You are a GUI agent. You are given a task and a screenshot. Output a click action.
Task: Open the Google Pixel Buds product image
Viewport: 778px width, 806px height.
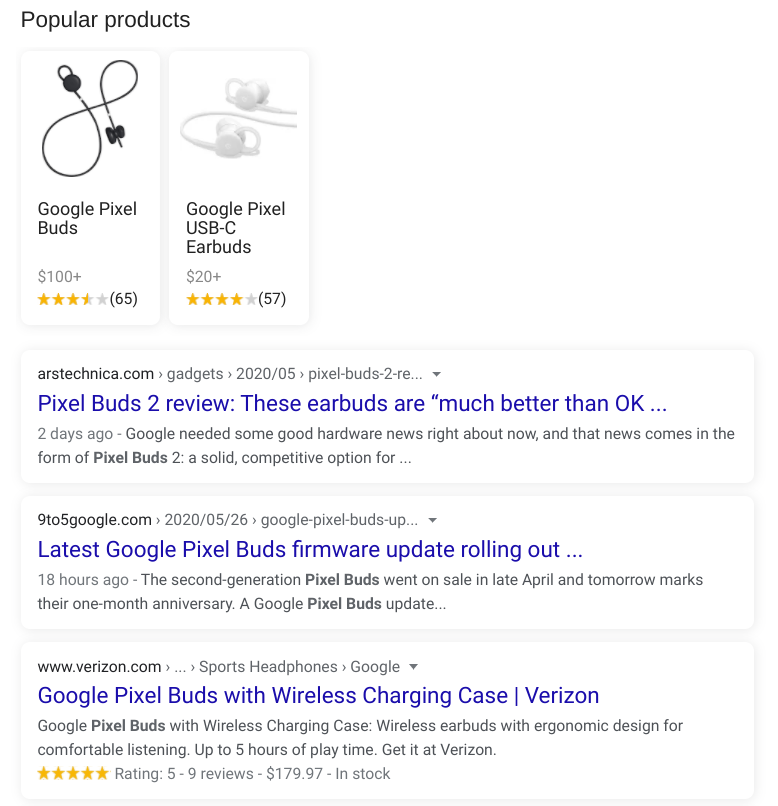90,118
